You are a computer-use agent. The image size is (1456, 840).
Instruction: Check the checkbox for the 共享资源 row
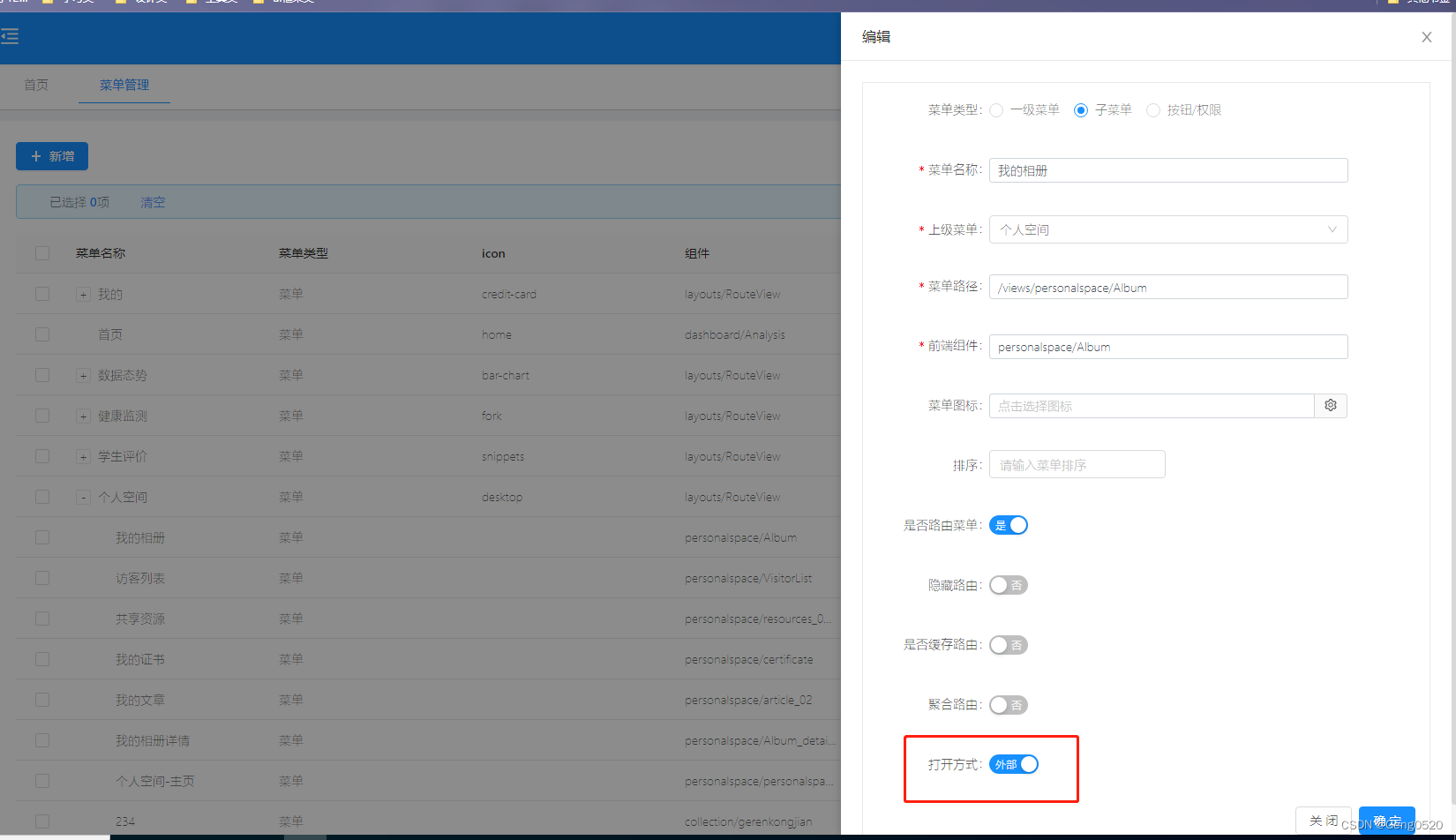pyautogui.click(x=42, y=619)
